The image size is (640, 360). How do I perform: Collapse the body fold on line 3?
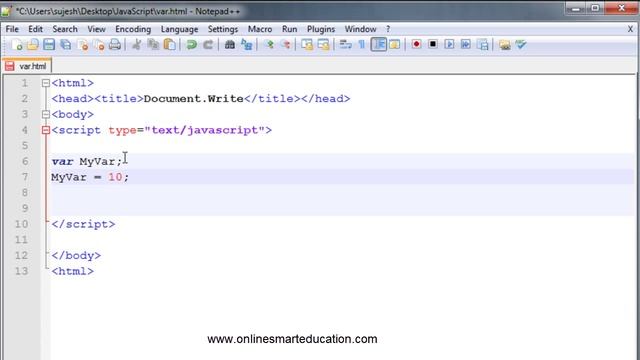46,115
